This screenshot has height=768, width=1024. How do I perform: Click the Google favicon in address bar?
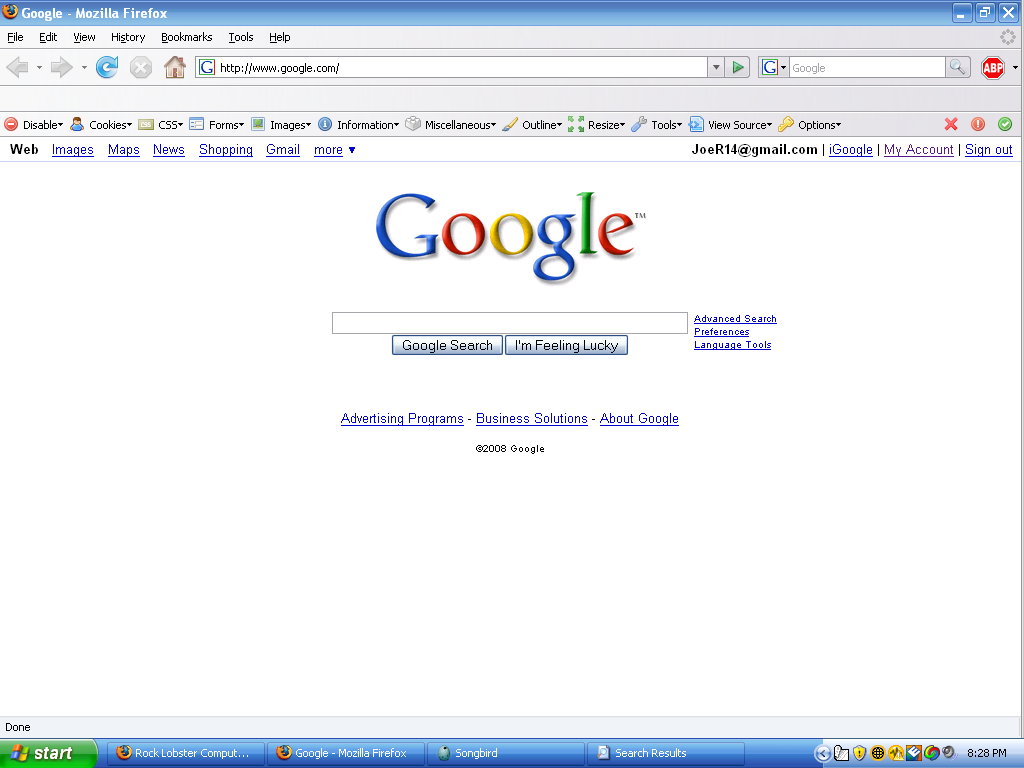click(x=207, y=67)
